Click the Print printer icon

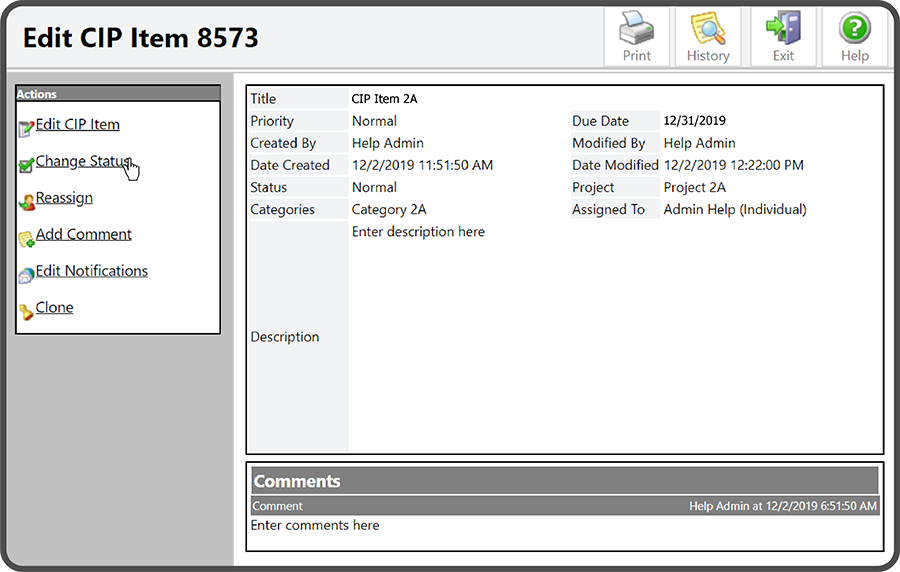[637, 28]
